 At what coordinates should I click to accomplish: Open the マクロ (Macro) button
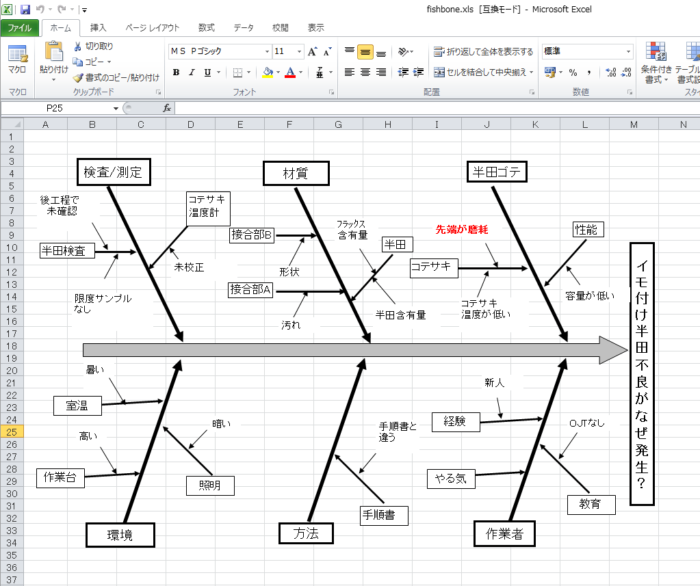[17, 59]
